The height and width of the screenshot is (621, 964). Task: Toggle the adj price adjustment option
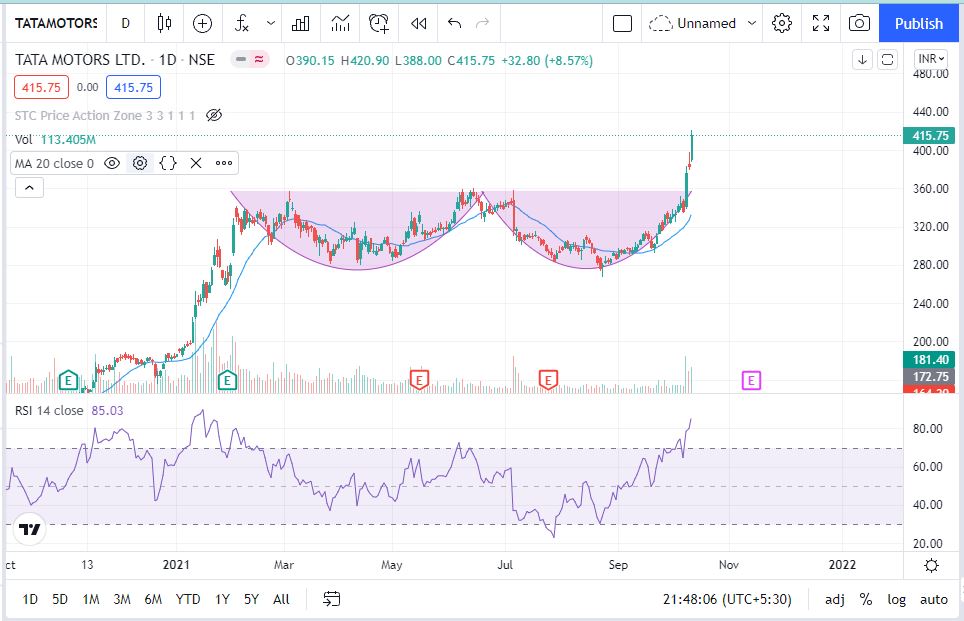click(834, 599)
